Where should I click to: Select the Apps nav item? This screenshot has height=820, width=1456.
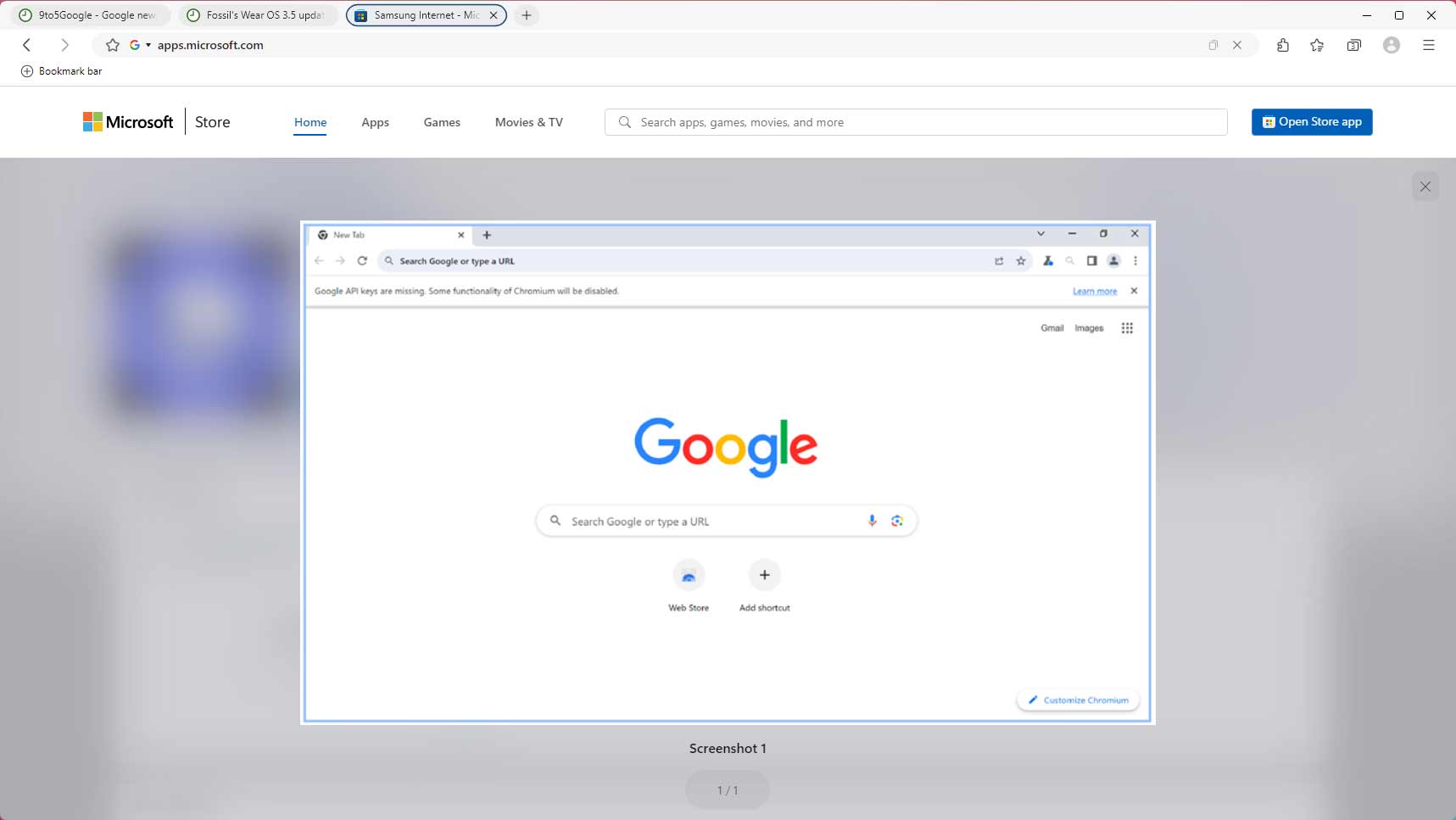(x=375, y=122)
